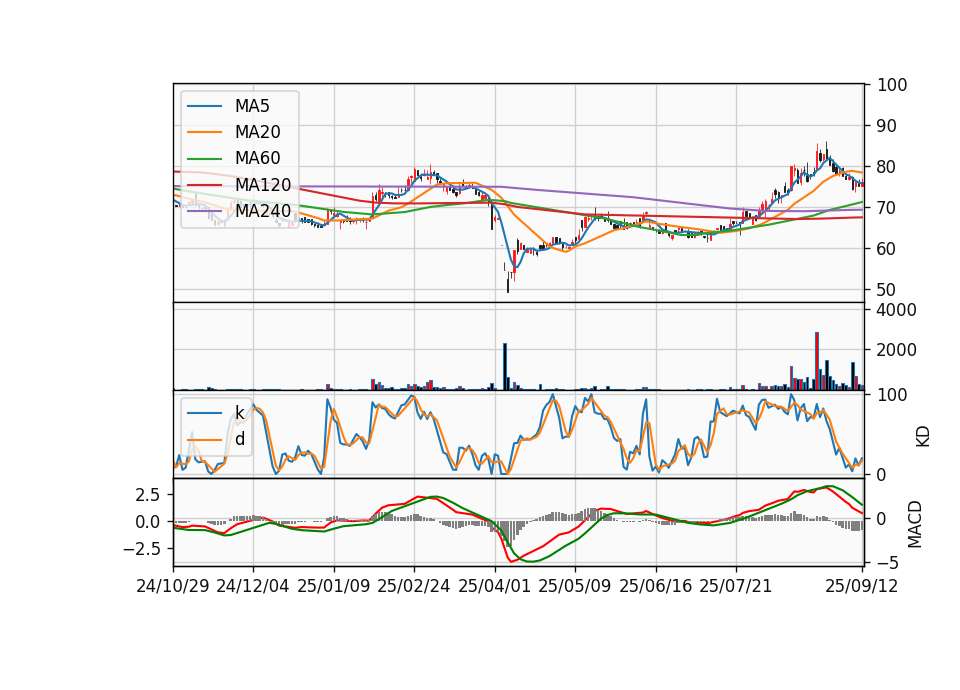Click the price axis value 100
The image size is (960, 690).
[x=892, y=85]
